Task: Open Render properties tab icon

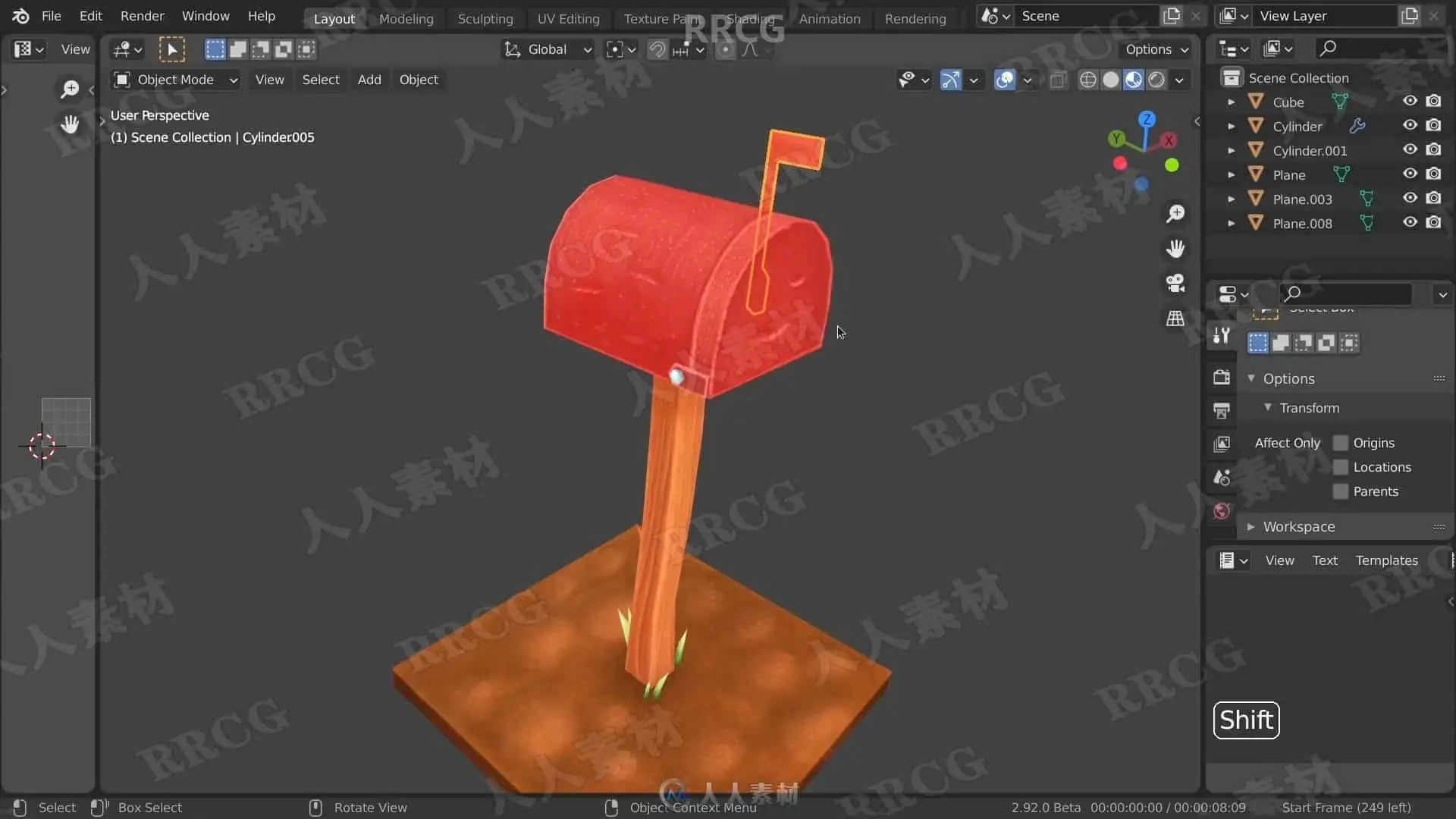Action: point(1221,377)
